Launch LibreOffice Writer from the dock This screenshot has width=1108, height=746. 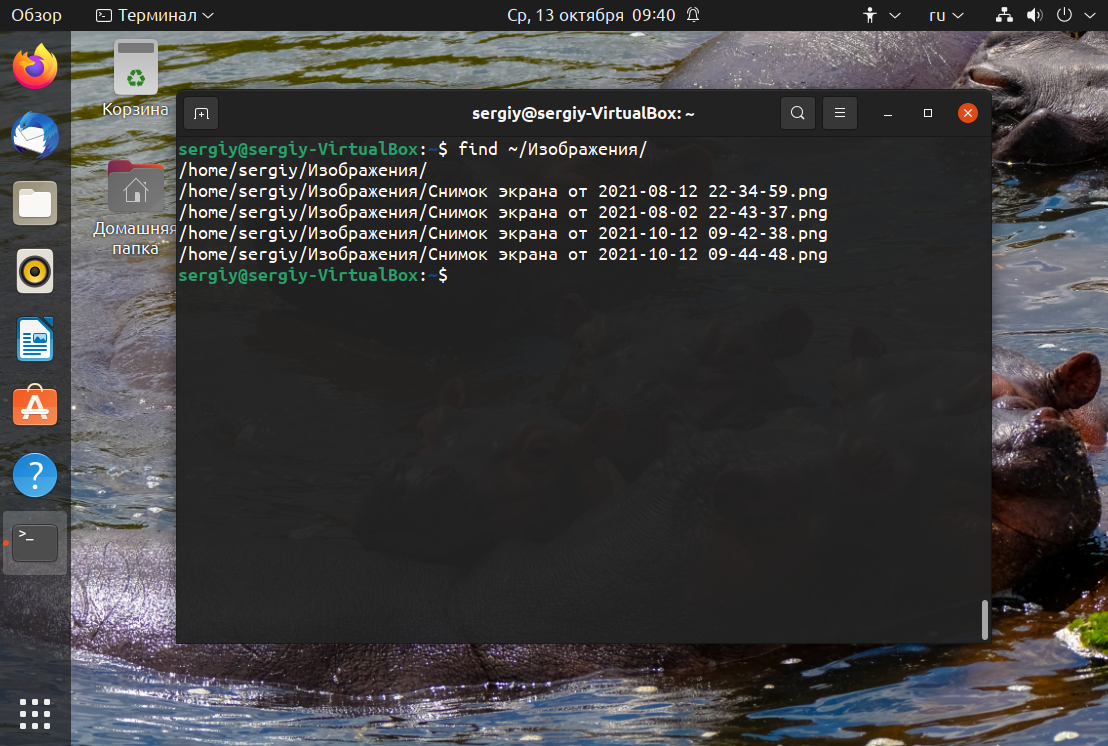tap(35, 339)
